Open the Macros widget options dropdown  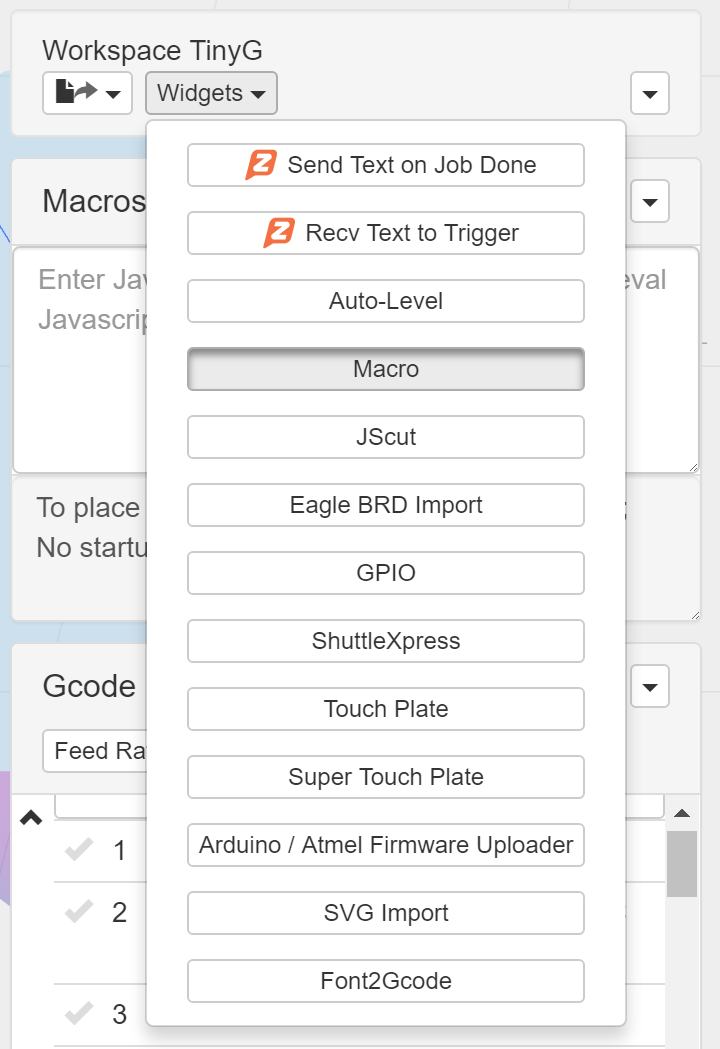point(650,202)
